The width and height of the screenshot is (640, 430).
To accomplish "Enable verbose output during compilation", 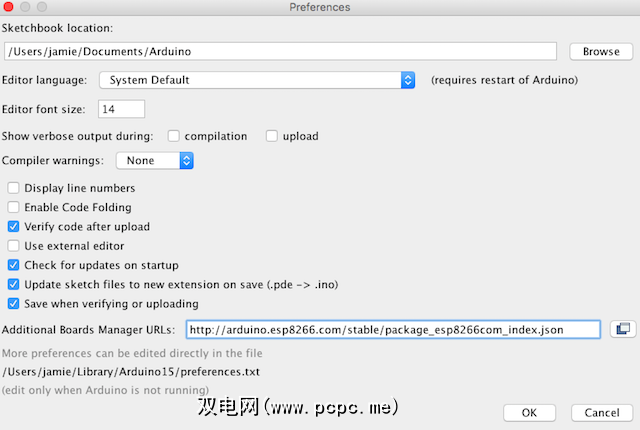I will point(174,136).
